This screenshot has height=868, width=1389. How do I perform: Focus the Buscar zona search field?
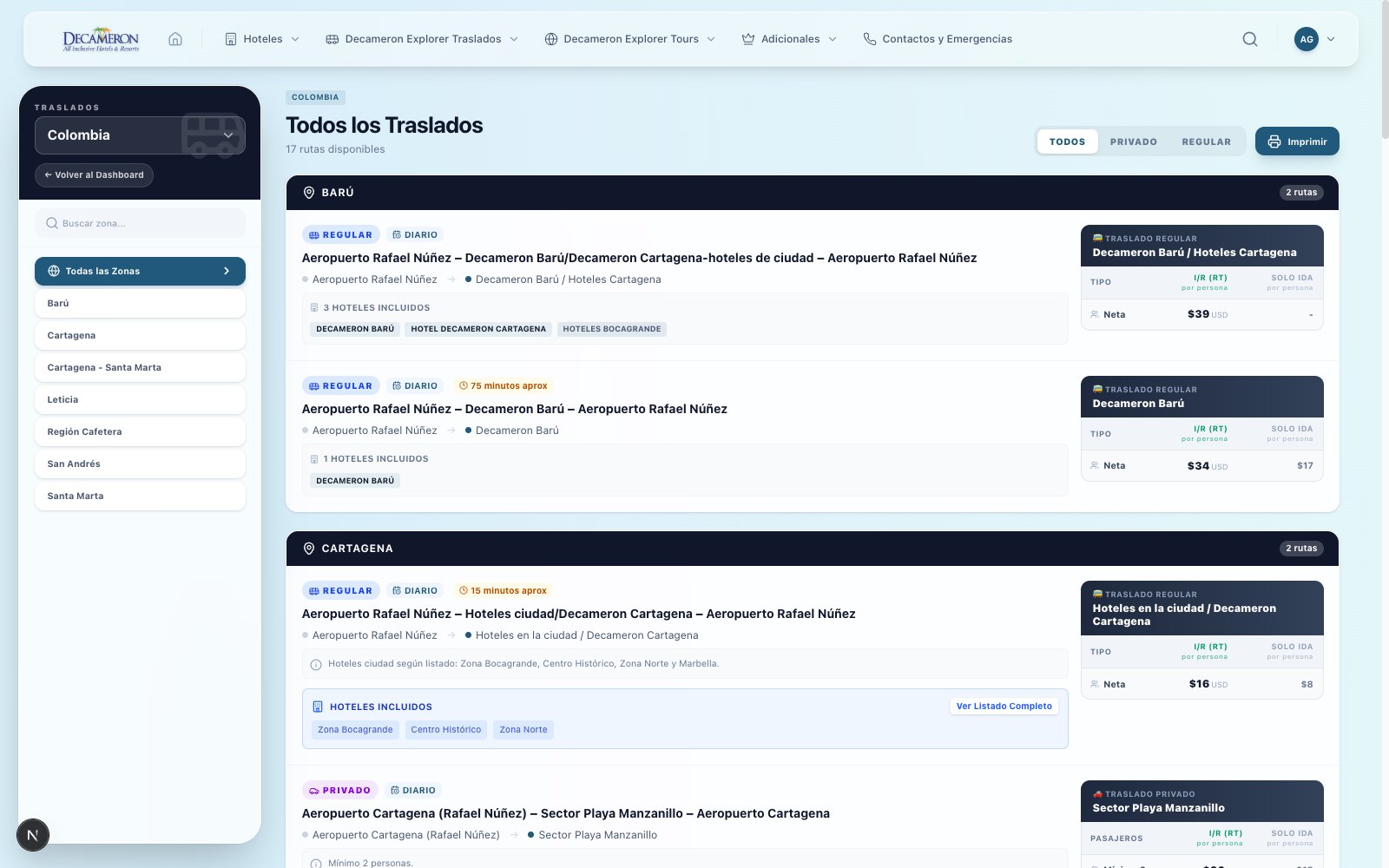pos(140,223)
